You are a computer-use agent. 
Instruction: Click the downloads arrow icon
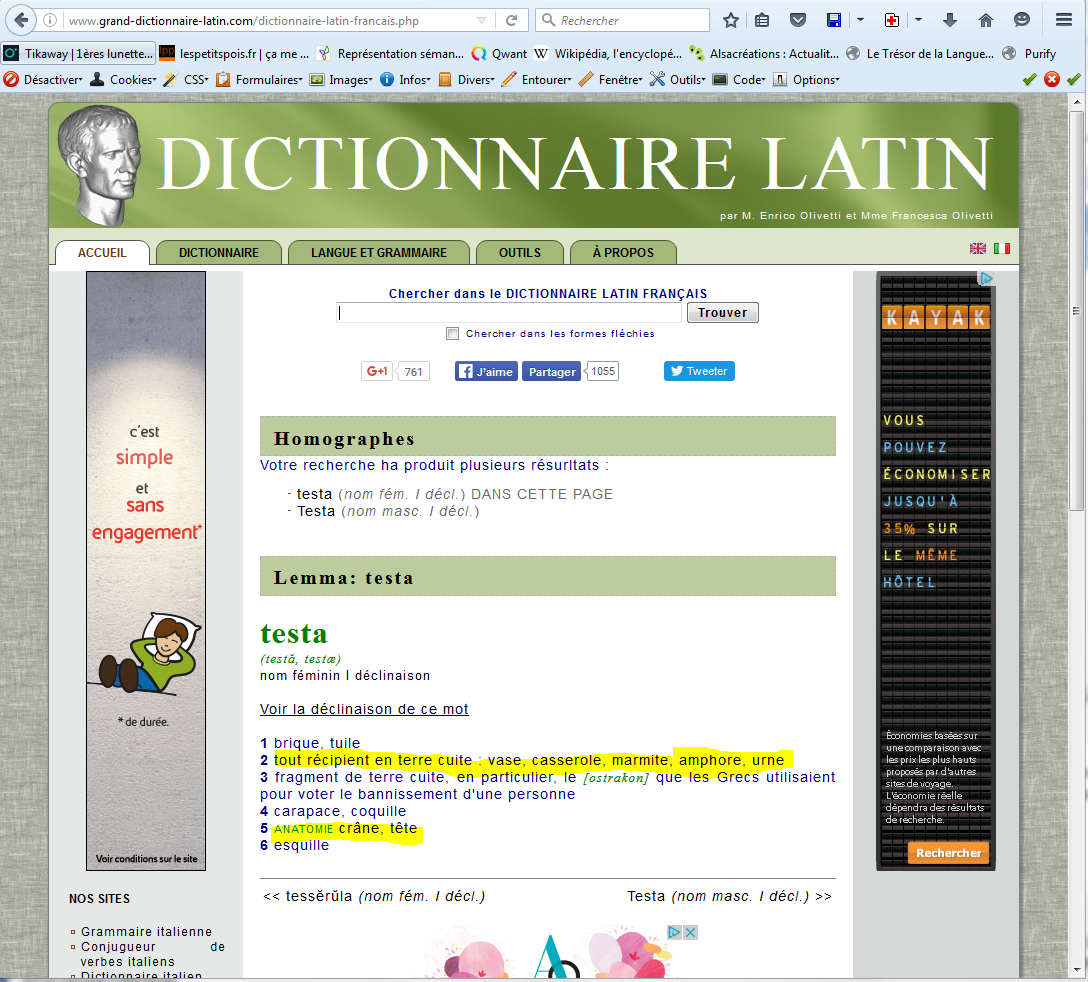pos(950,20)
